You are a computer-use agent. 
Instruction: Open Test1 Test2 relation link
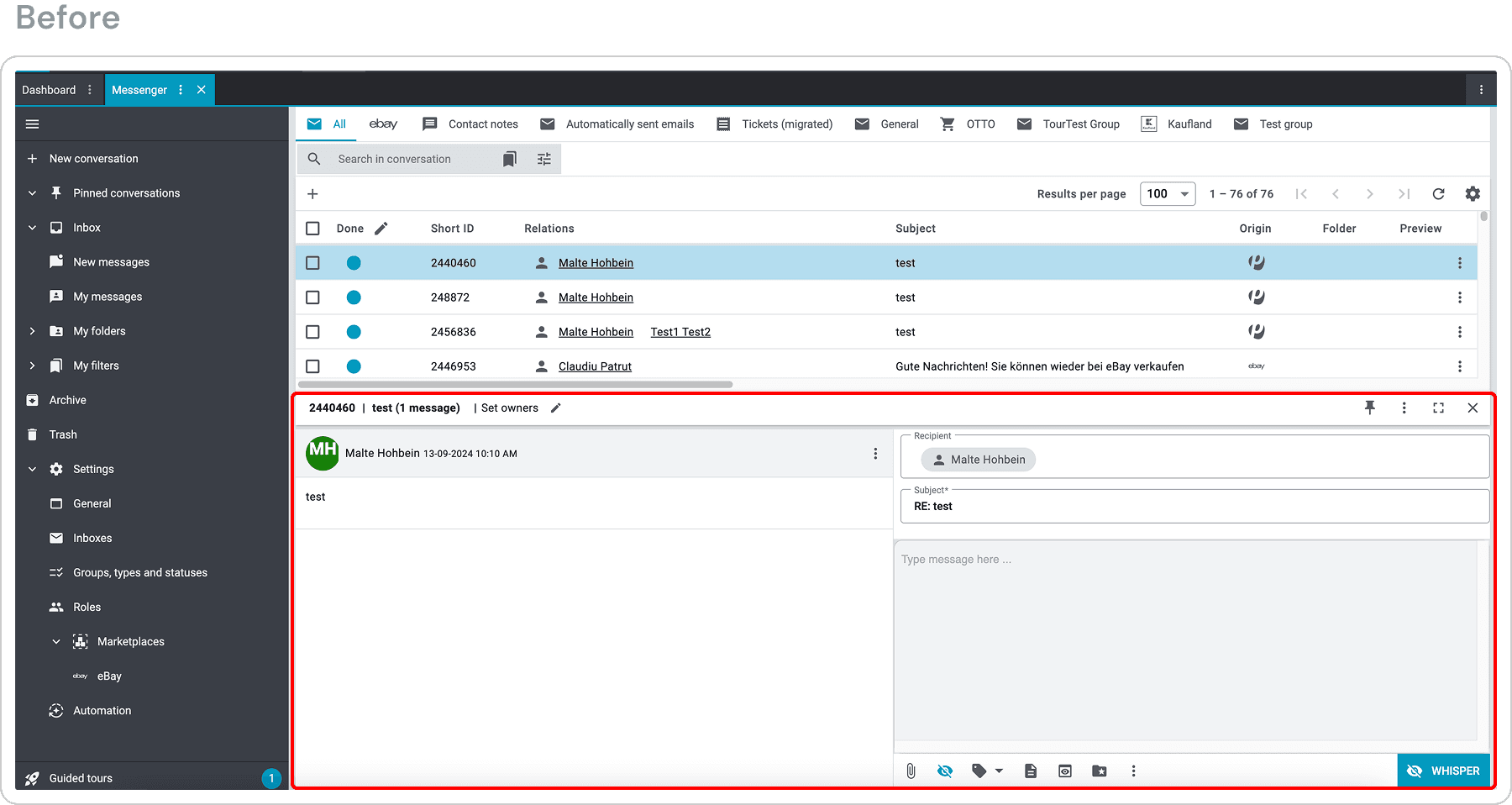(x=680, y=332)
